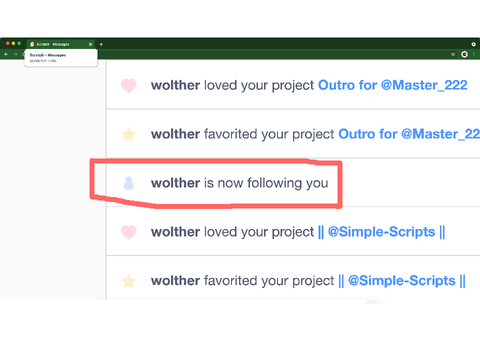The width and height of the screenshot is (480, 360).
Task: Close the Scratch Messages tab
Action: click(90, 44)
